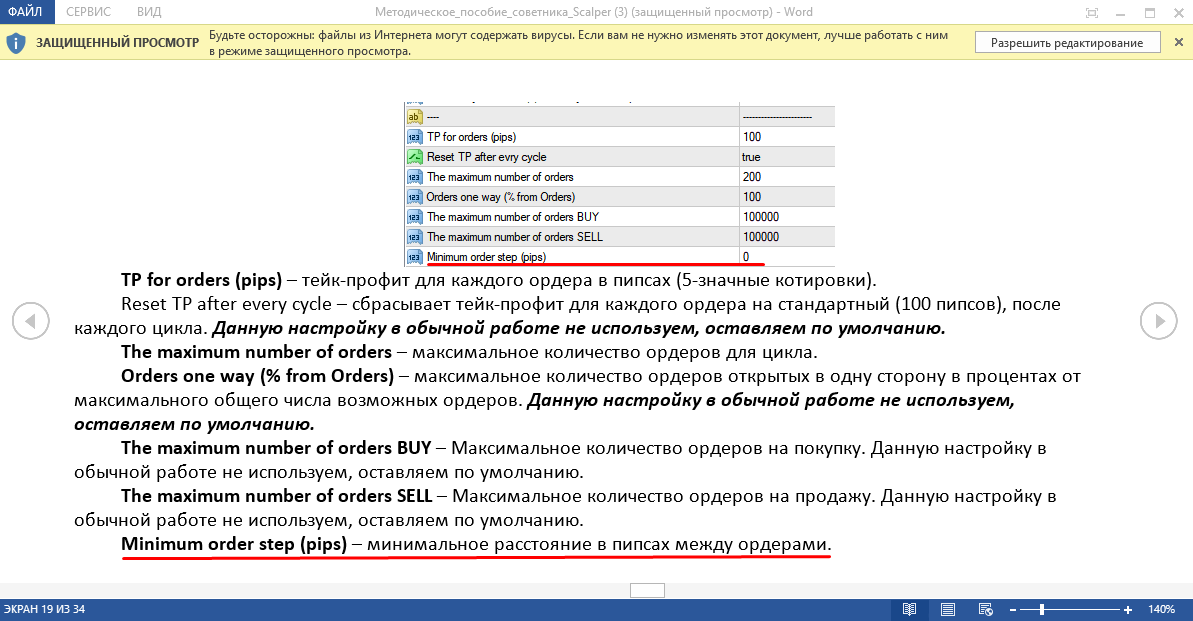Click the Minimum order step value 0

pyautogui.click(x=746, y=257)
